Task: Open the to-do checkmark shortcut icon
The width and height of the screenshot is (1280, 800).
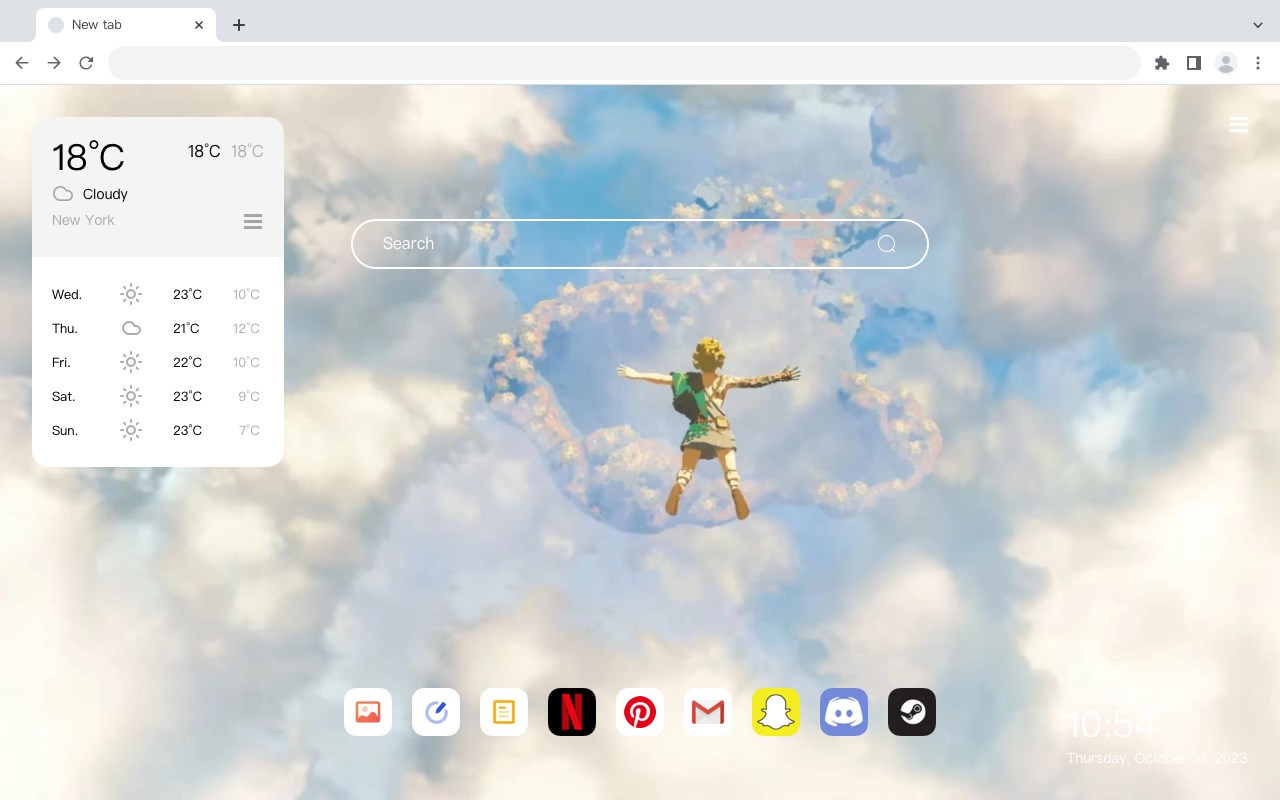Action: coord(436,712)
